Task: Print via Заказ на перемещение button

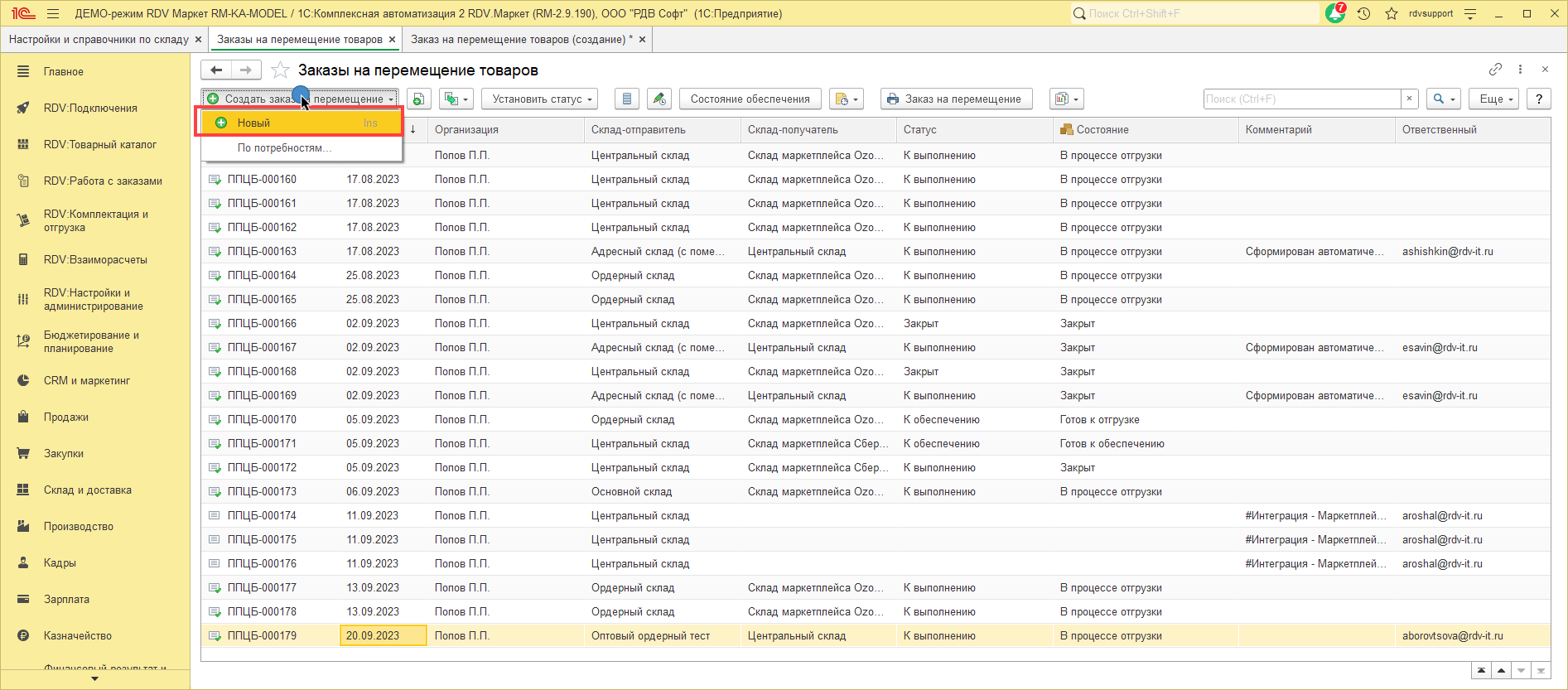Action: click(x=955, y=99)
